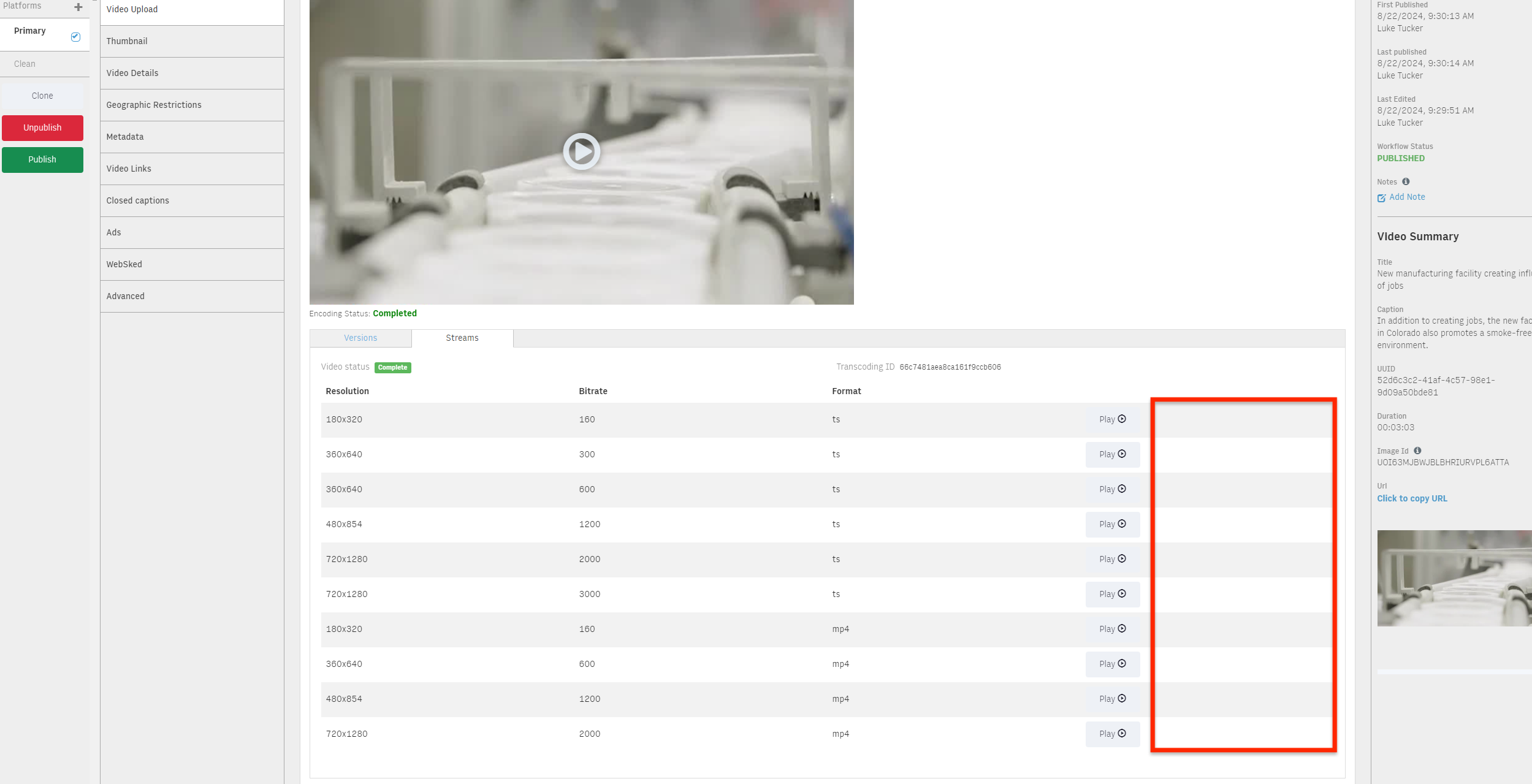Click the Encoding Status Completed text

tap(394, 313)
